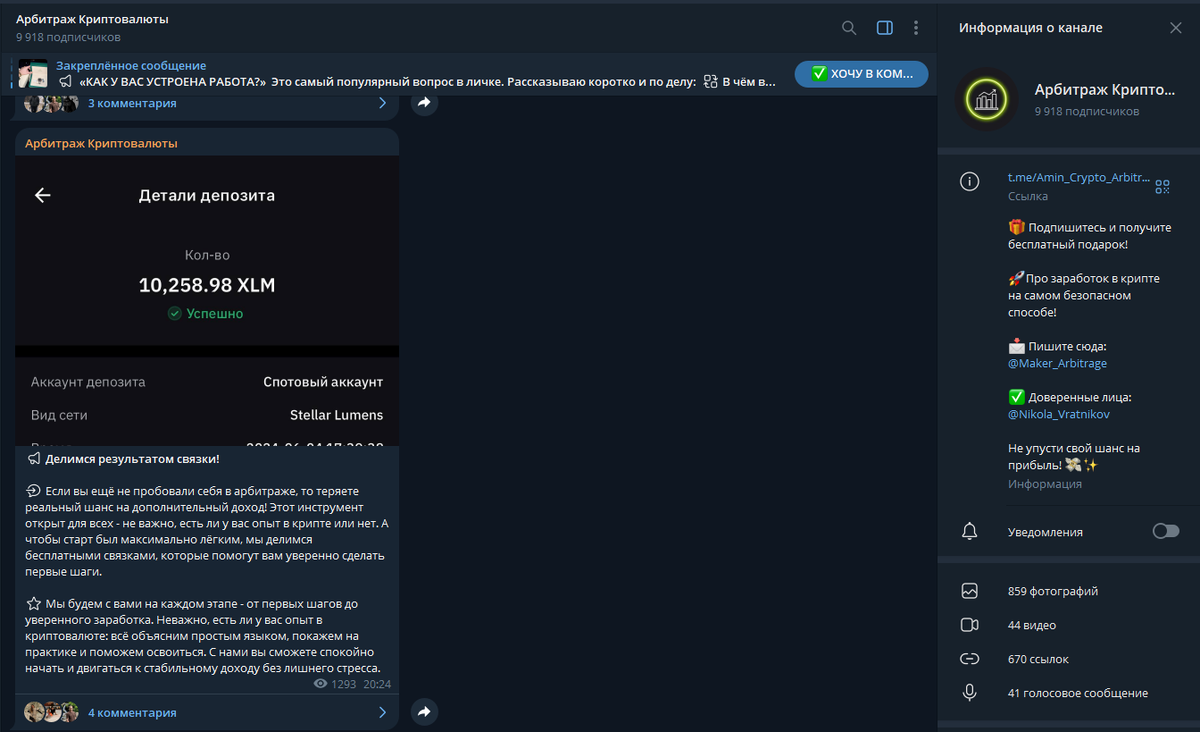Click the Арбитраж Криптовалюты post author name
Image resolution: width=1200 pixels, height=732 pixels.
pyautogui.click(x=102, y=143)
